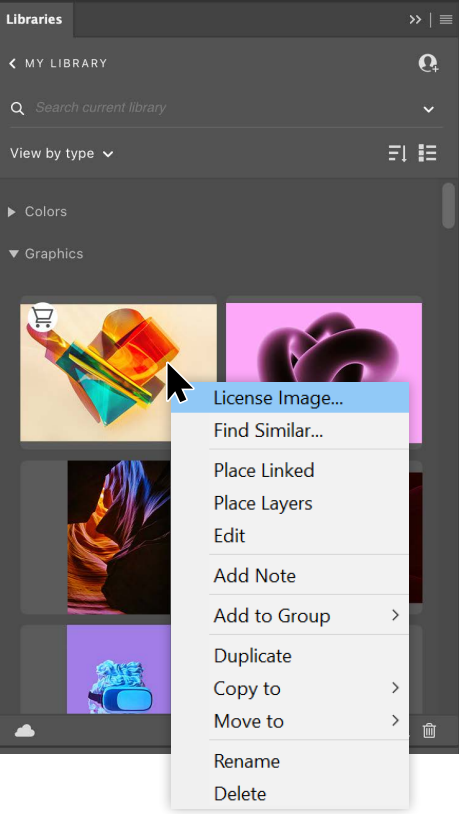The width and height of the screenshot is (459, 814).
Task: Collapse the panel with double-arrow icon
Action: (415, 20)
